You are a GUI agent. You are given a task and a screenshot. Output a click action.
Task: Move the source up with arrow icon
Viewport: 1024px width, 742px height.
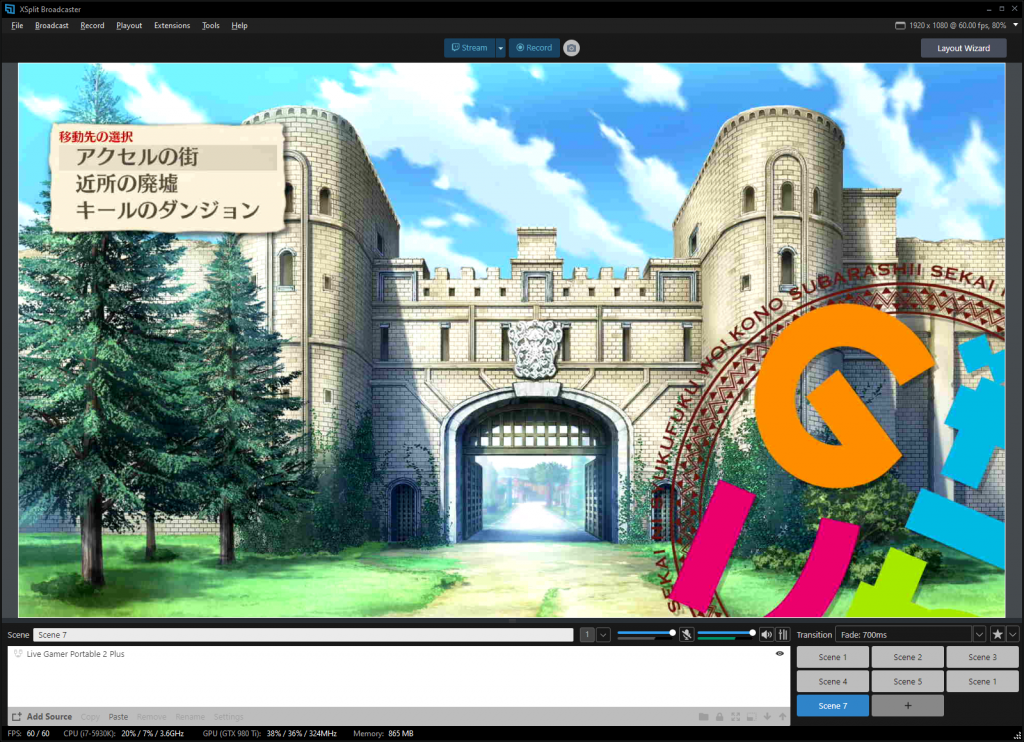tap(782, 717)
